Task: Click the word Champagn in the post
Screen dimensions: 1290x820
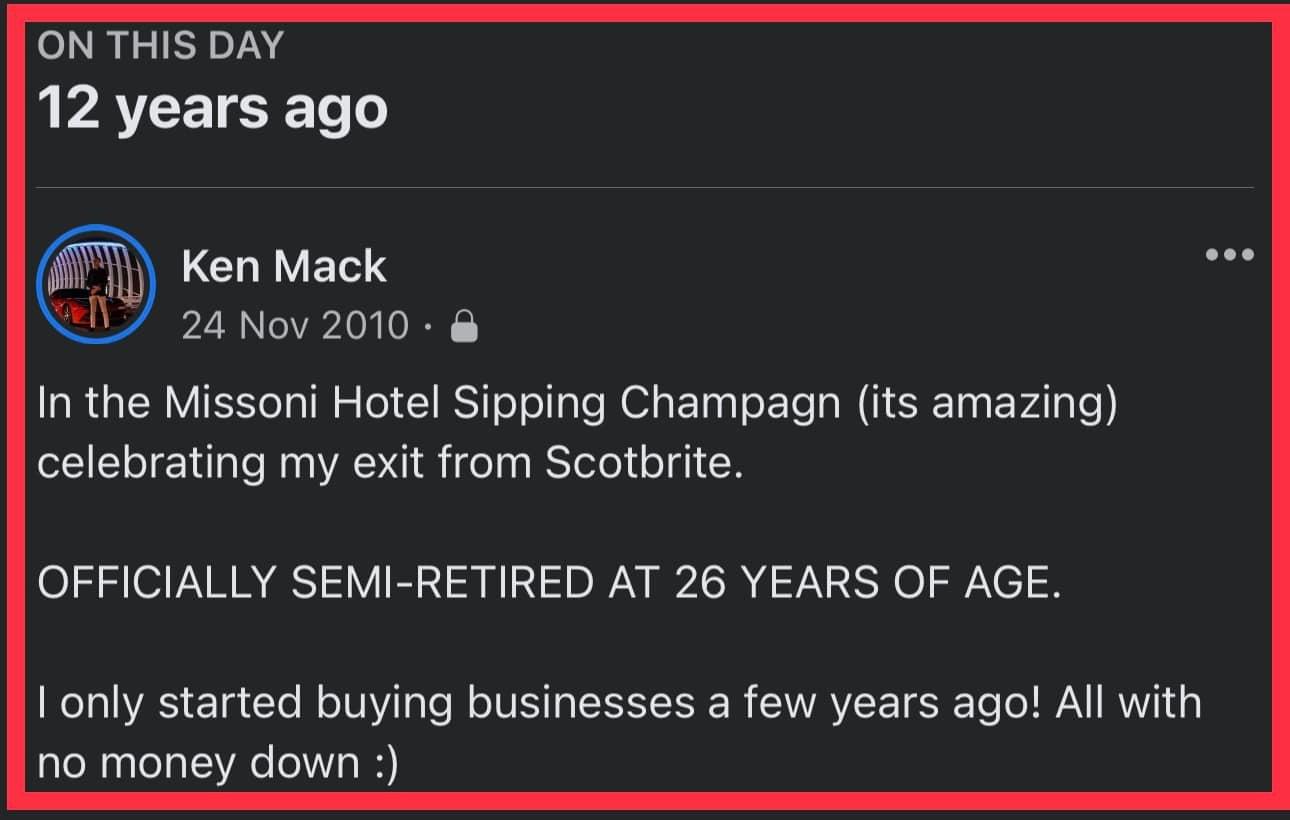Action: point(727,404)
